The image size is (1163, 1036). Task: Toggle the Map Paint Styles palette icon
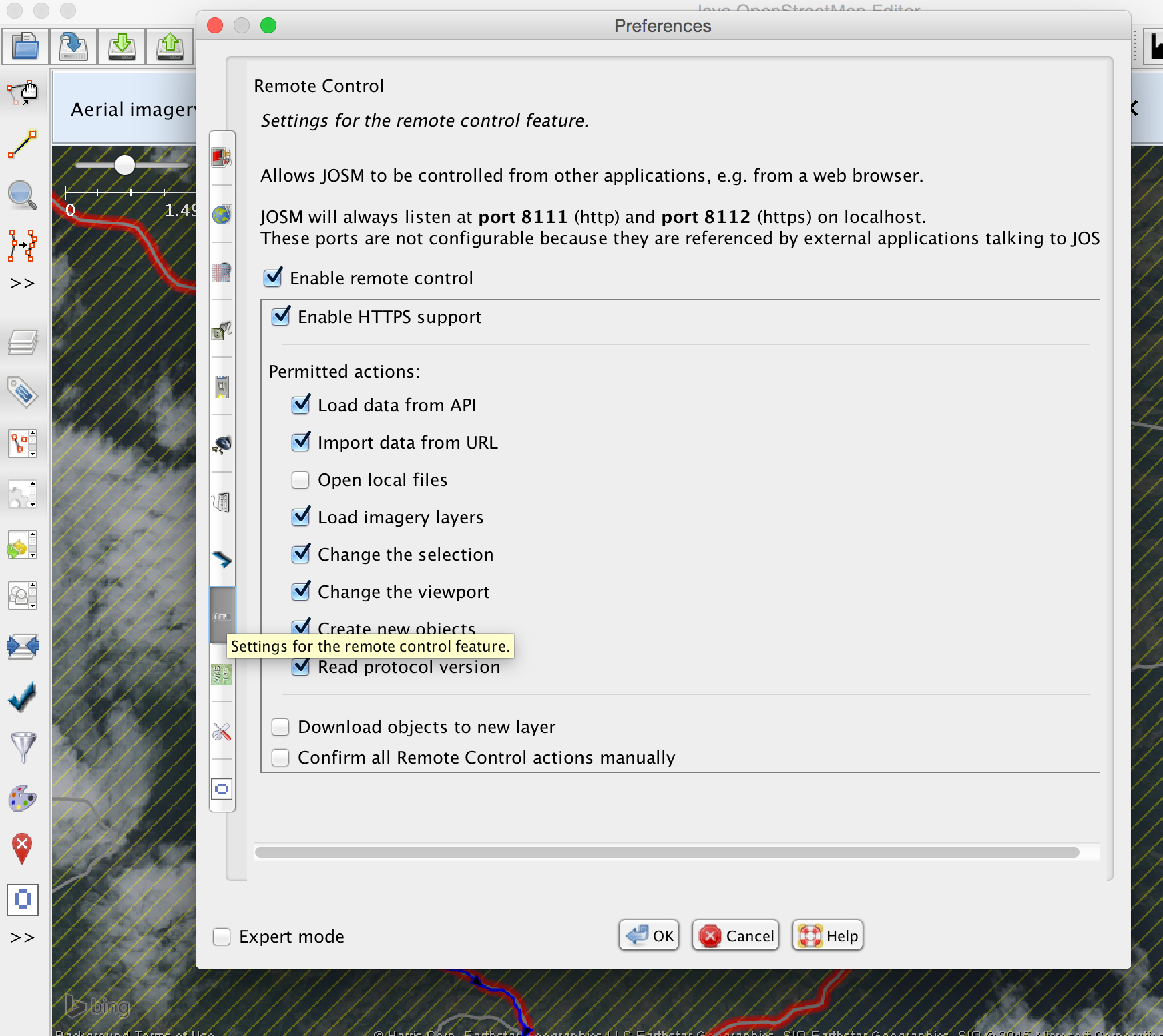(x=22, y=798)
